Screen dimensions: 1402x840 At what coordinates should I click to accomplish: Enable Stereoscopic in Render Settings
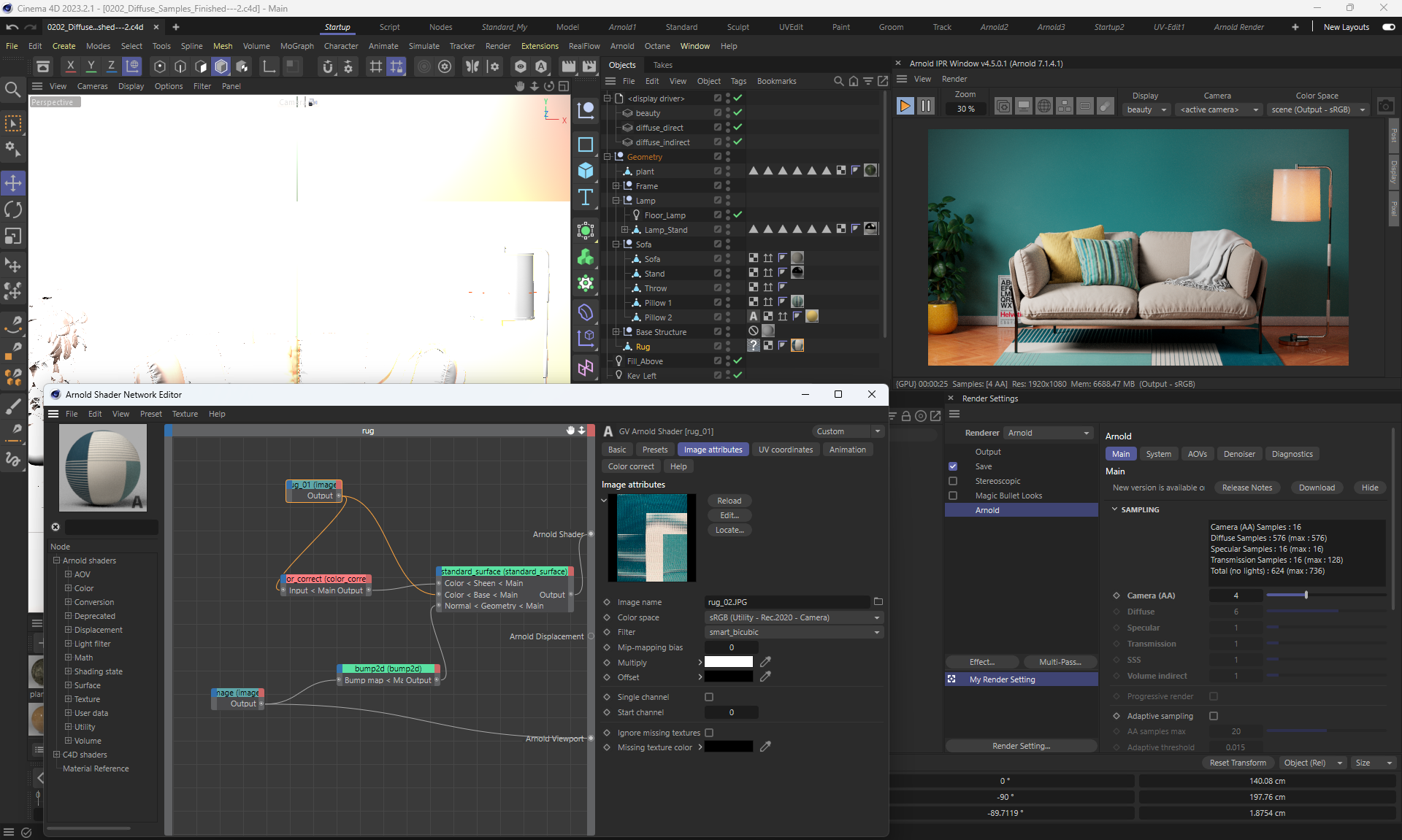(x=953, y=481)
